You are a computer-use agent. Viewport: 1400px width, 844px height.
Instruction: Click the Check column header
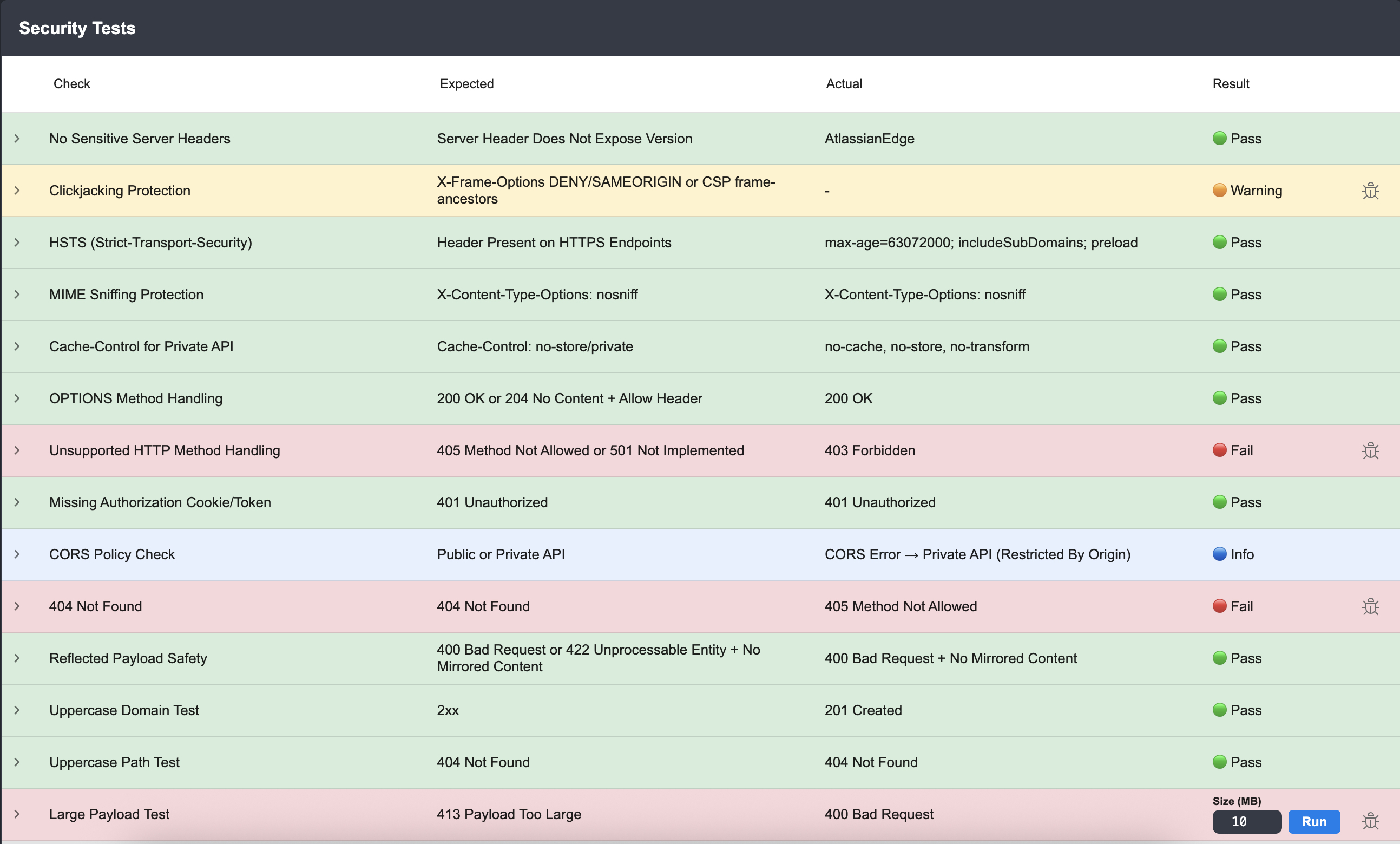[x=71, y=83]
